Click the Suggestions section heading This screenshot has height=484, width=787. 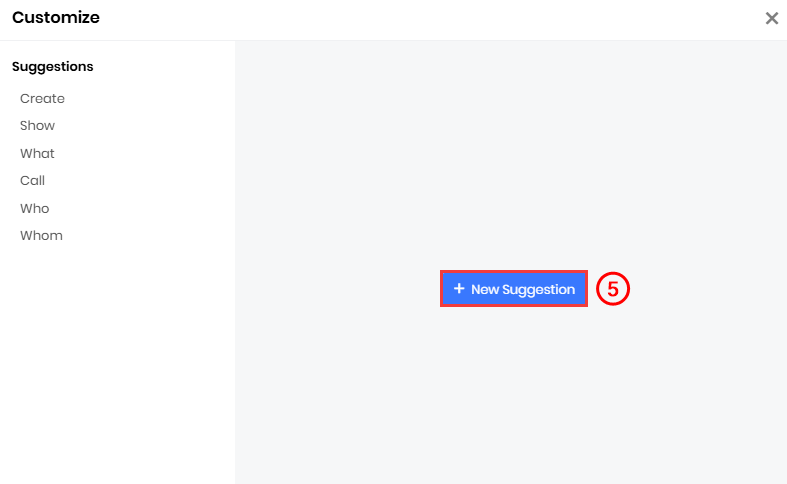(x=53, y=66)
